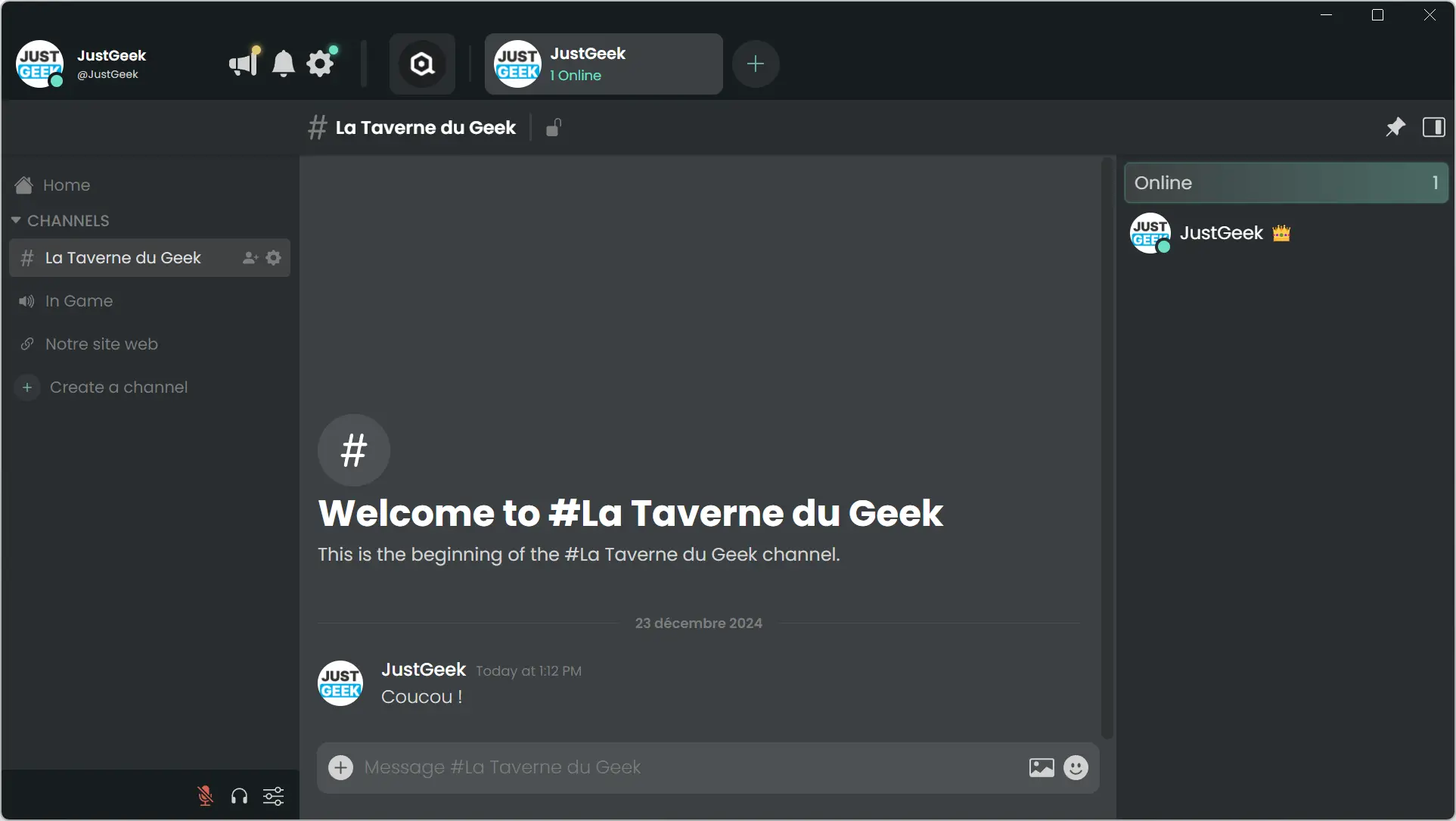Click the add new server plus icon
Image resolution: width=1456 pixels, height=821 pixels.
pyautogui.click(x=756, y=63)
